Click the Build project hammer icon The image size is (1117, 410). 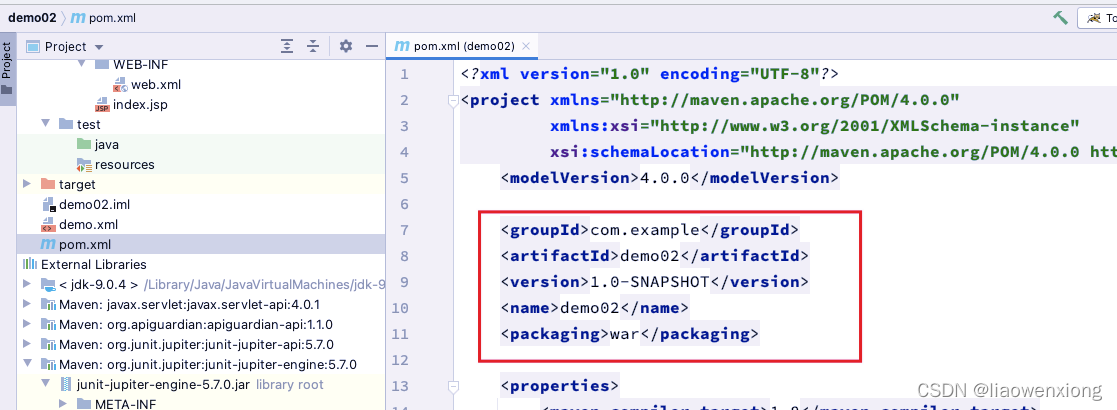[x=1061, y=19]
